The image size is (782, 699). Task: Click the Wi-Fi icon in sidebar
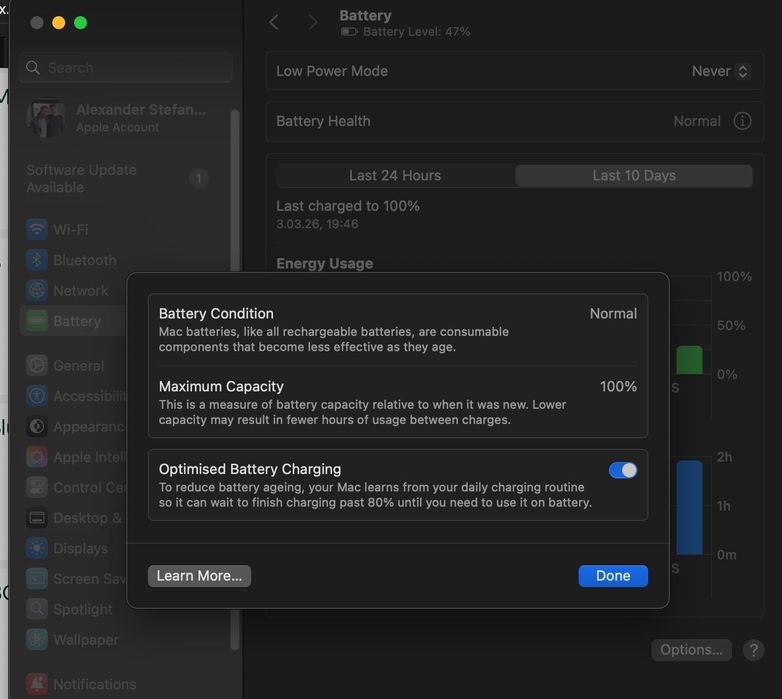(x=37, y=229)
